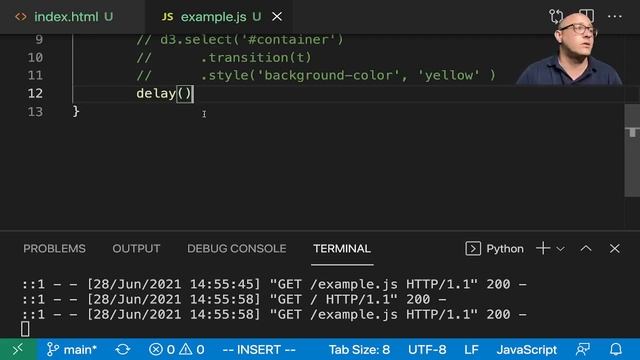Image resolution: width=640 pixels, height=360 pixels.
Task: Expand the terminal launch profile dropdown chevron
Action: [560, 249]
